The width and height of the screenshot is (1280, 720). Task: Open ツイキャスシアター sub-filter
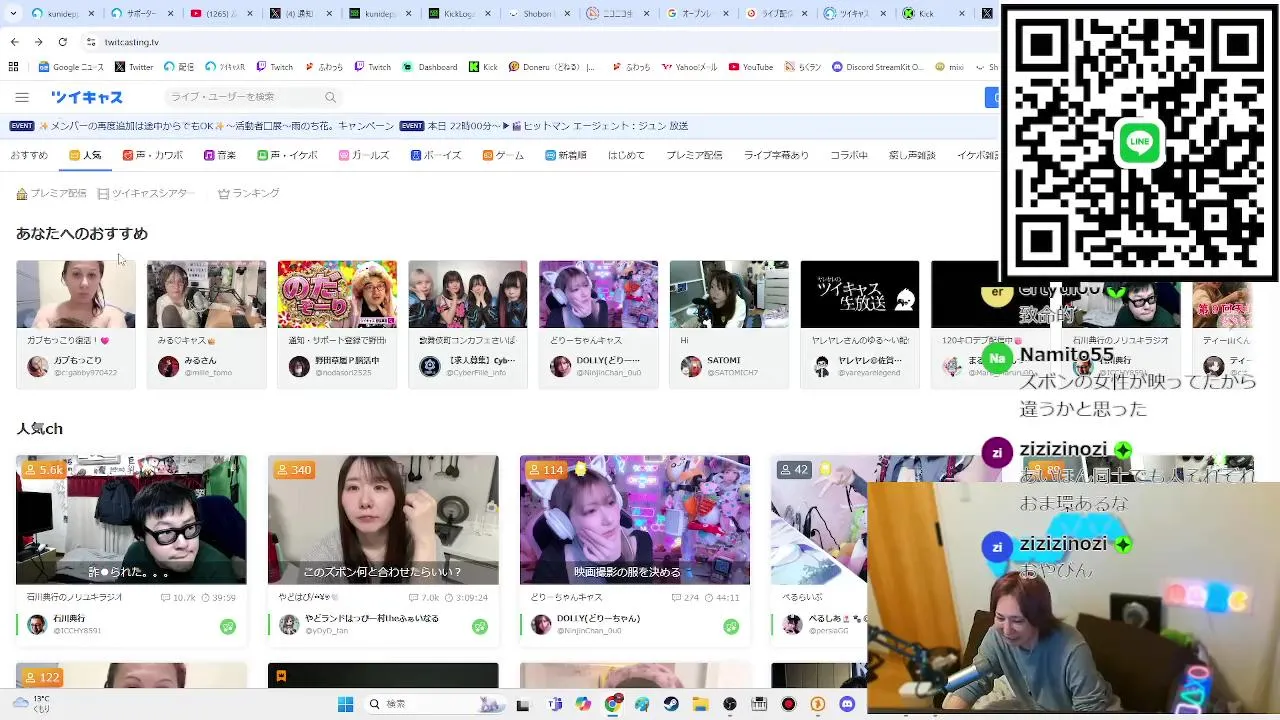[144, 193]
